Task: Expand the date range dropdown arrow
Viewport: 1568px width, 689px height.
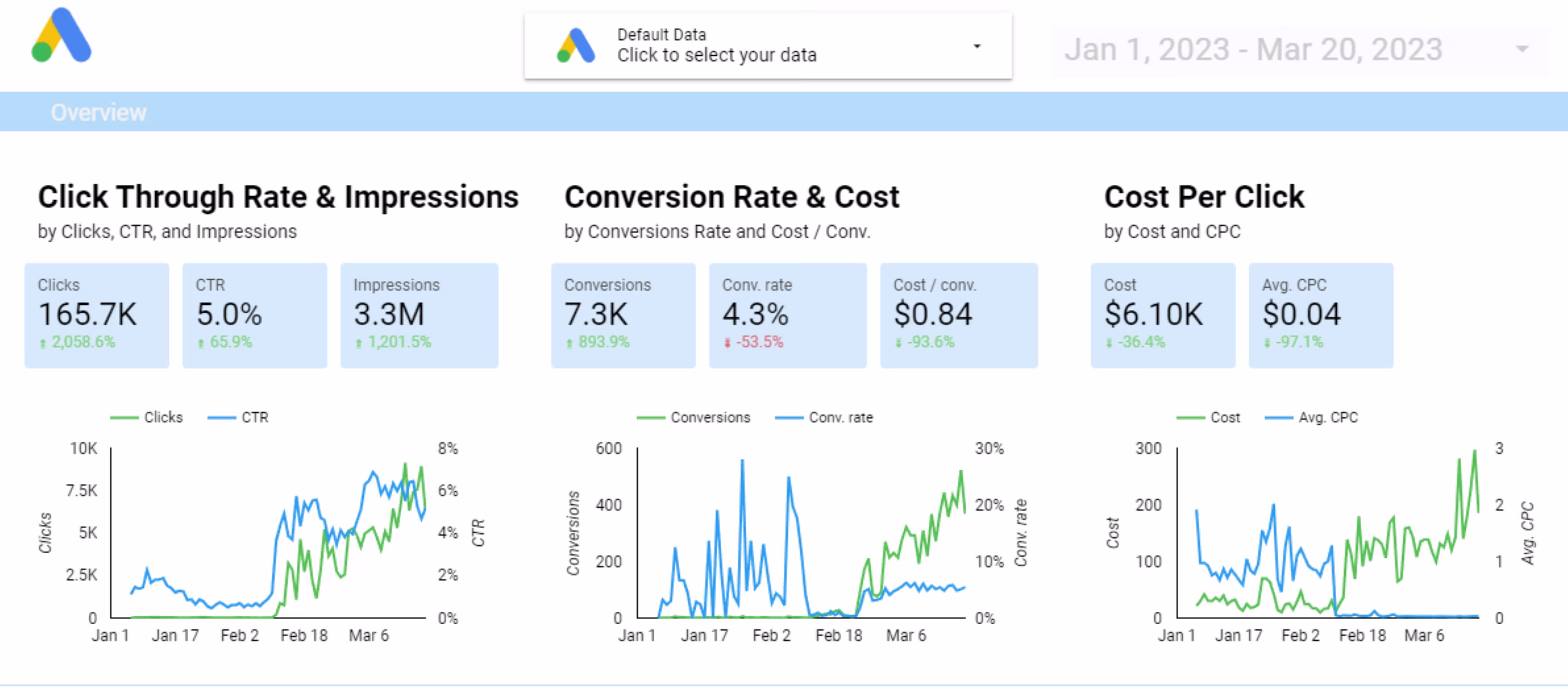Action: point(1522,49)
